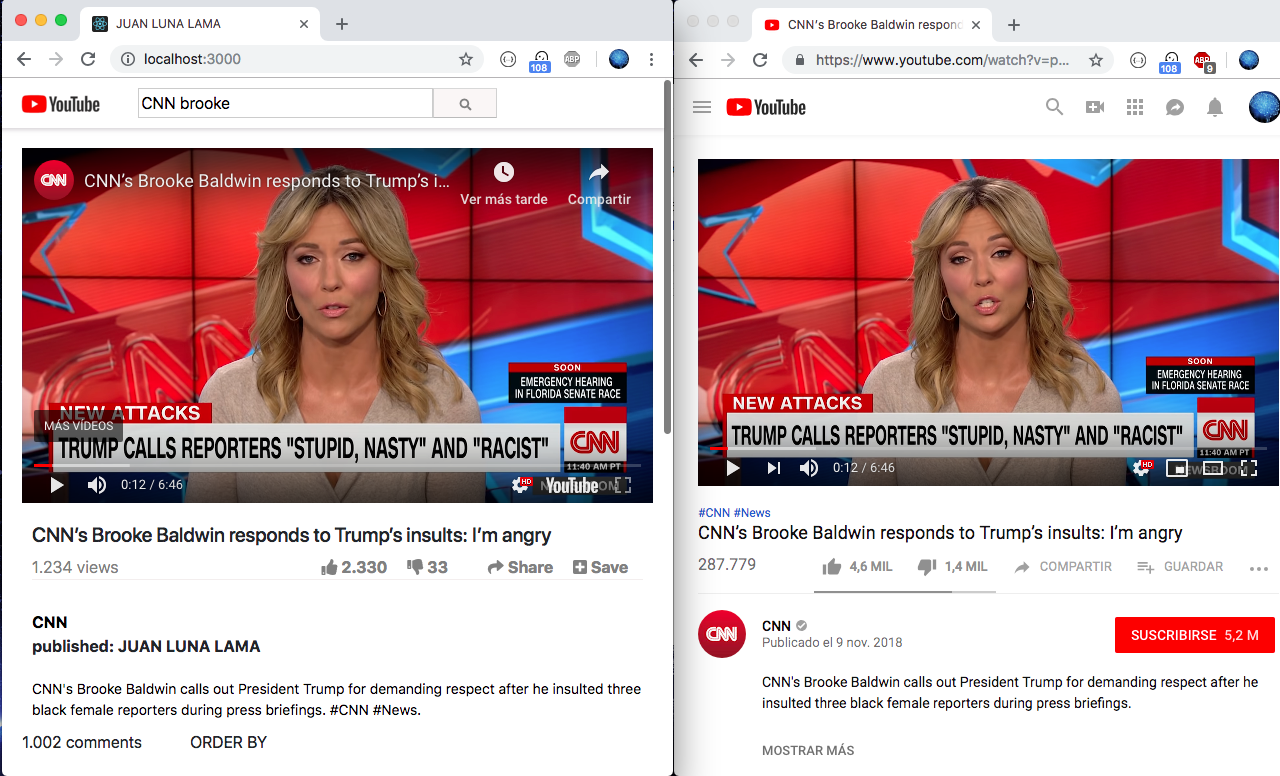Dislike the video with 1,4 MIL dislikes
The width and height of the screenshot is (1280, 776).
coord(927,567)
